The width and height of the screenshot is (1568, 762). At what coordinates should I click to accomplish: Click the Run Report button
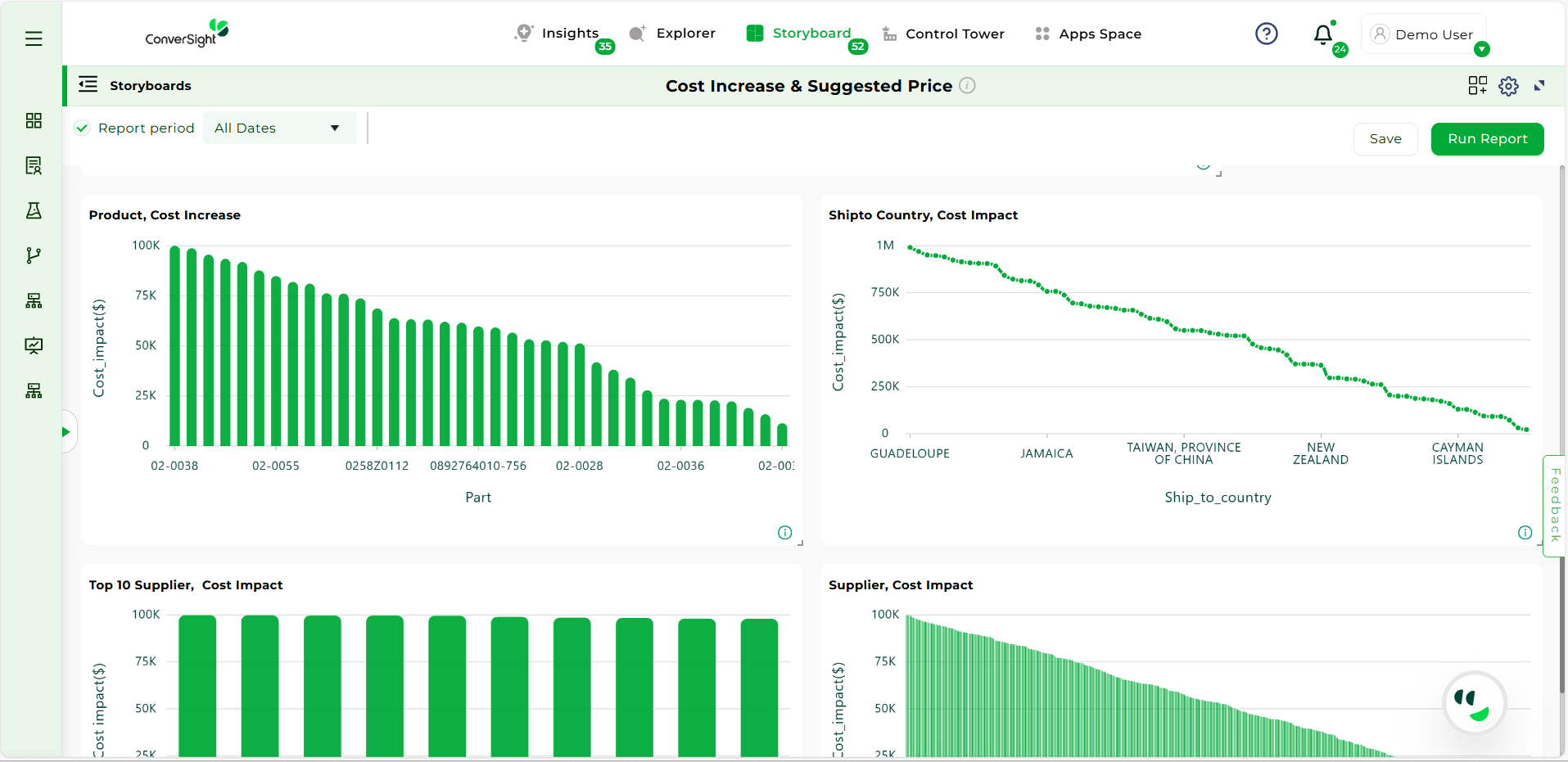1487,139
